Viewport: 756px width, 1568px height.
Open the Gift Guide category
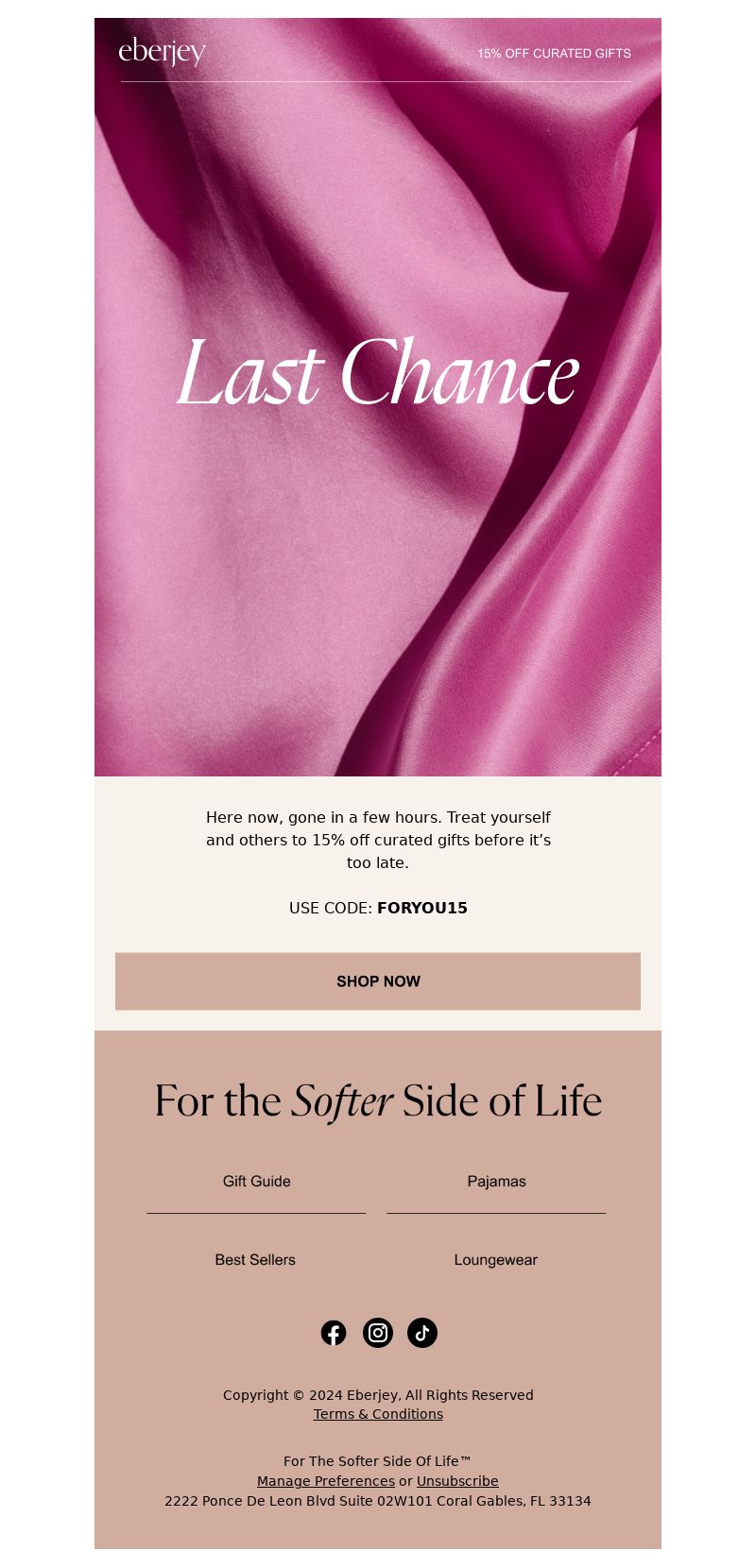[256, 1182]
